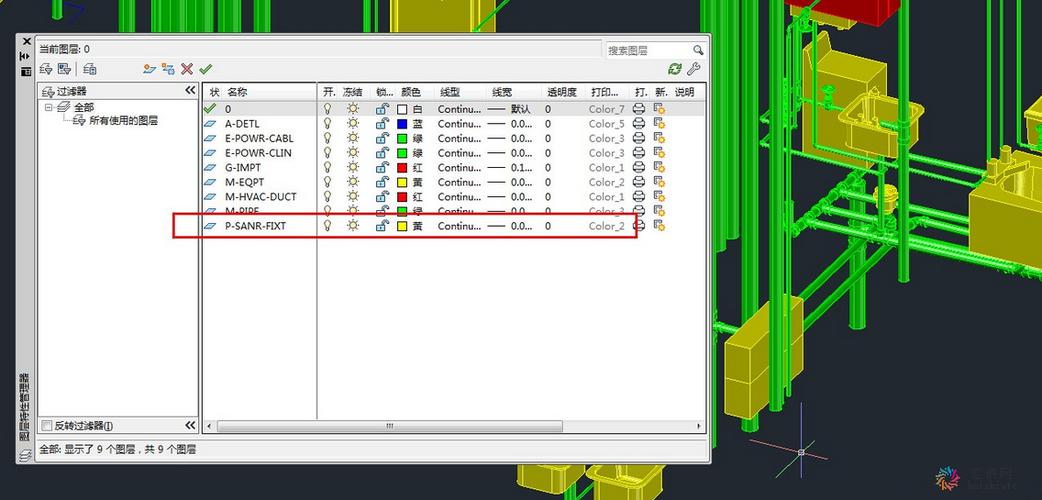This screenshot has width=1042, height=500.
Task: Click the New Layer icon
Action: click(x=150, y=68)
